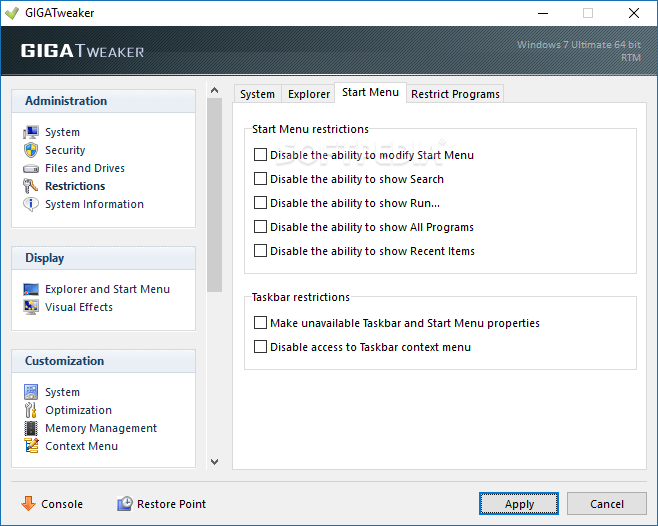Minimize the GIGATweaker window
Viewport: 658px width, 526px height.
tap(543, 13)
